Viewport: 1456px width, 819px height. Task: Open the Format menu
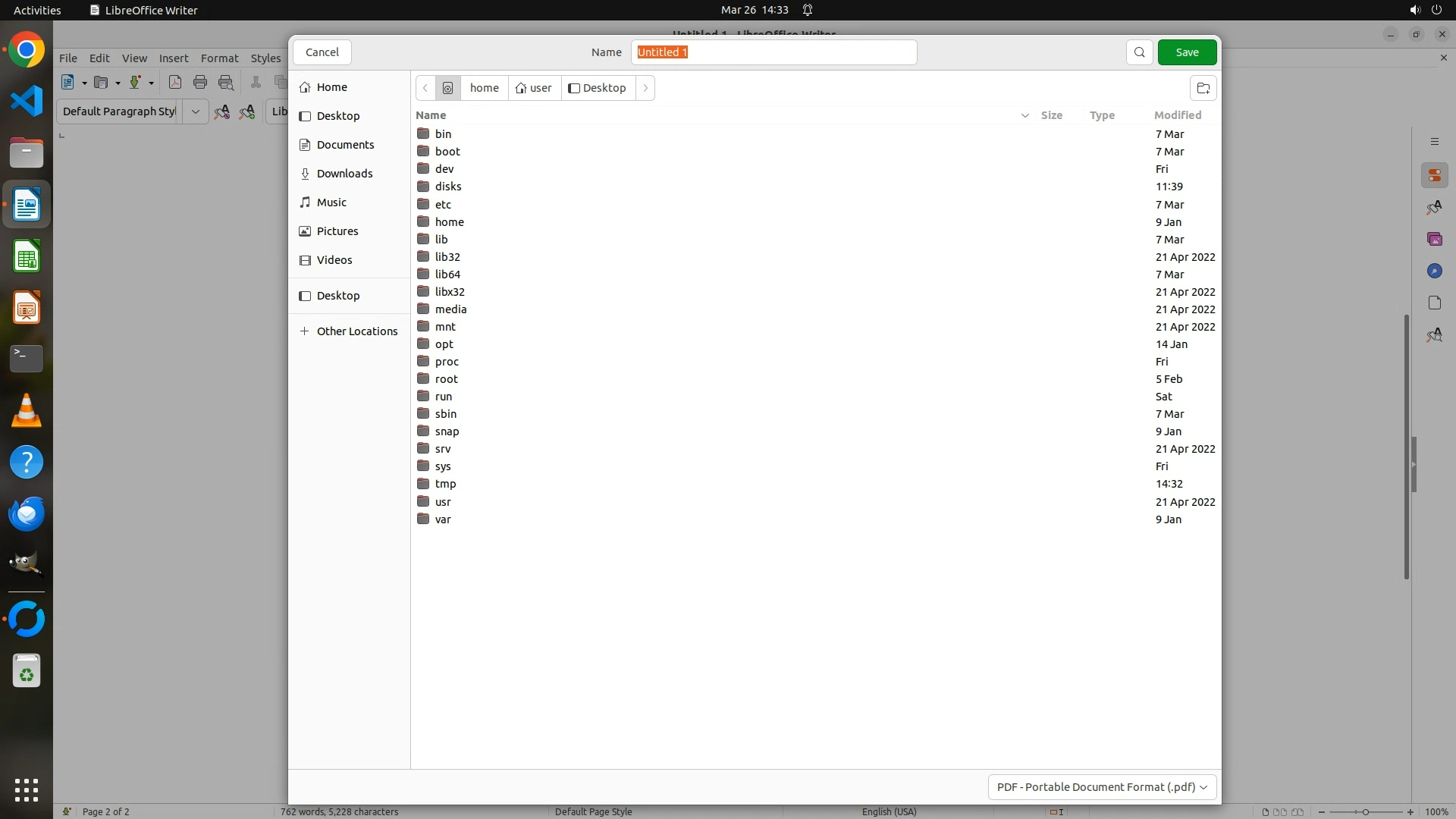click(219, 58)
